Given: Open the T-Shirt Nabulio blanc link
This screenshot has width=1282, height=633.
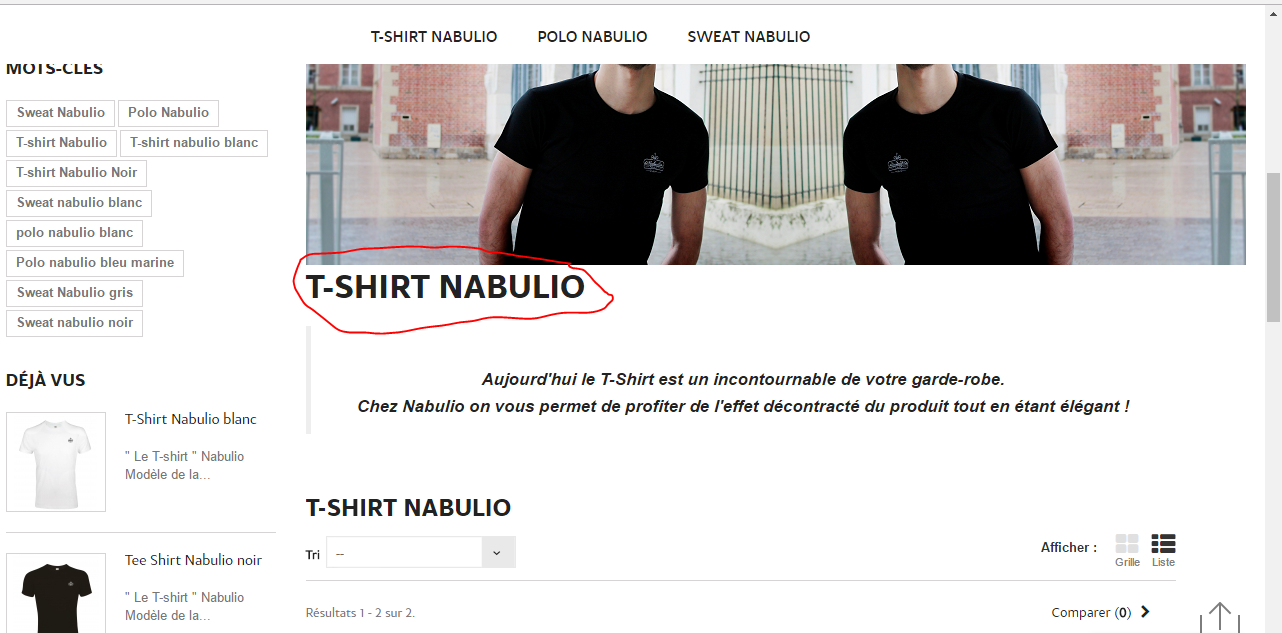Looking at the screenshot, I should coord(191,419).
